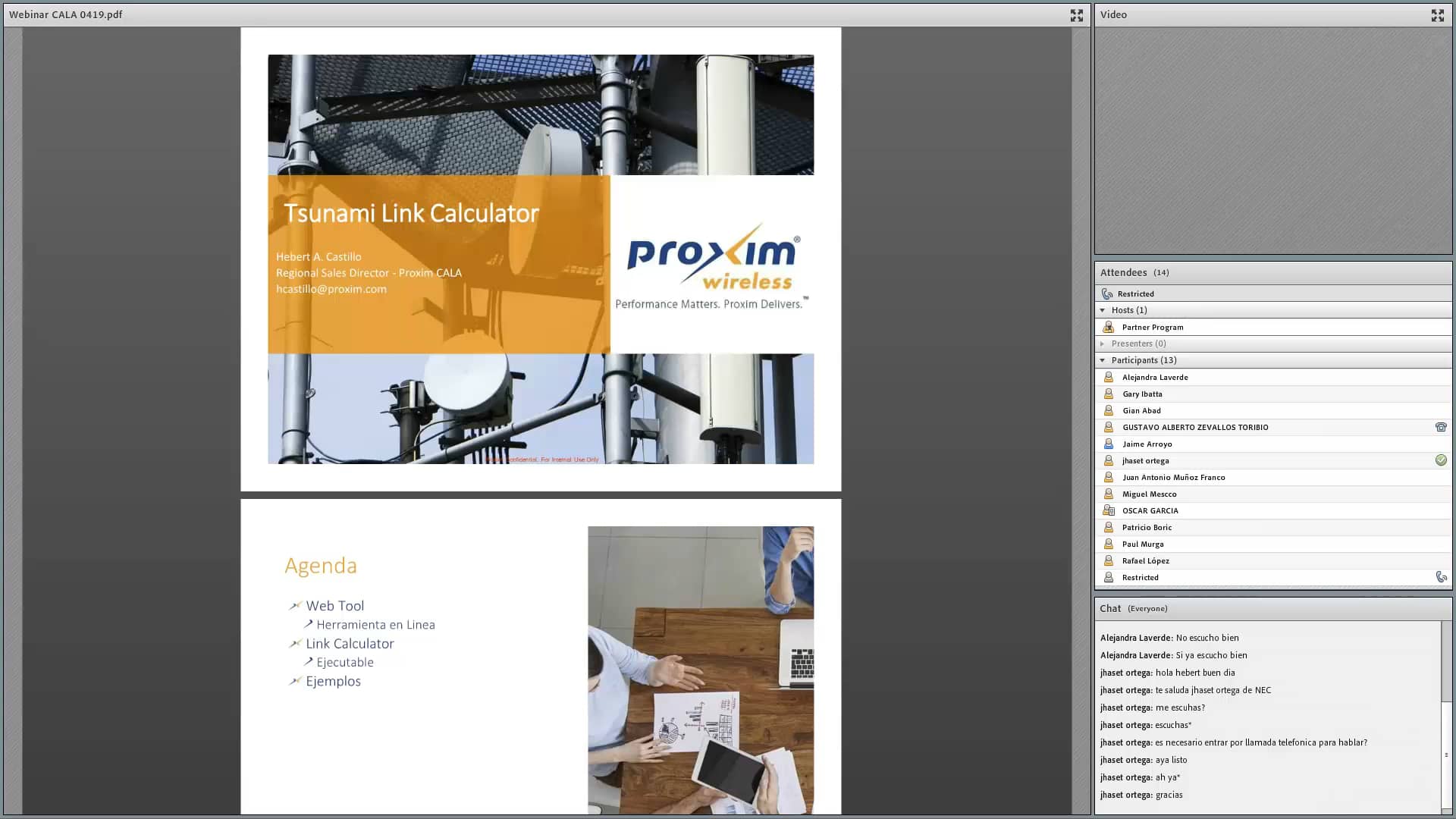Click jhaset ortega's participant icon
The image size is (1456, 819).
[x=1109, y=460]
